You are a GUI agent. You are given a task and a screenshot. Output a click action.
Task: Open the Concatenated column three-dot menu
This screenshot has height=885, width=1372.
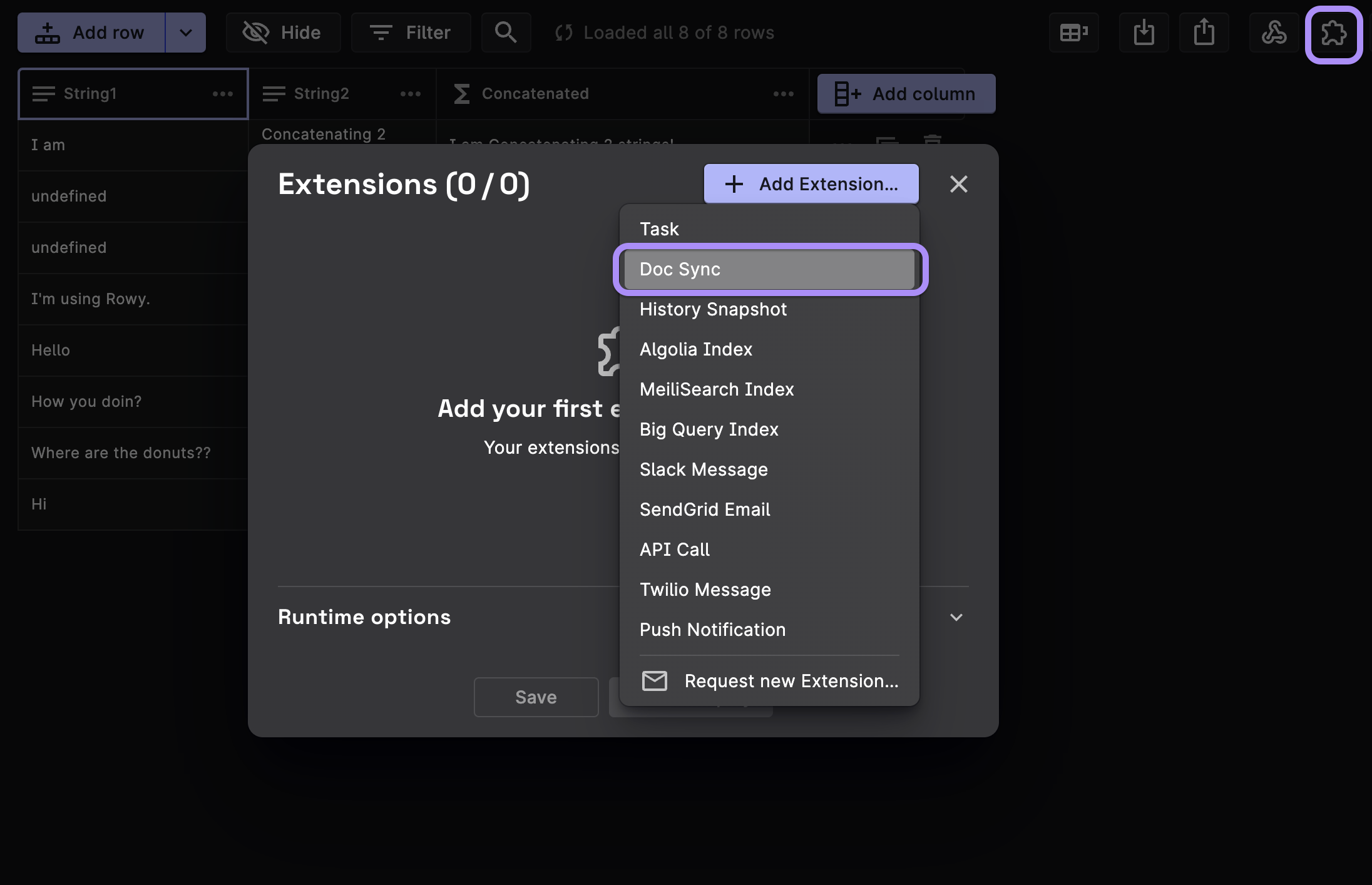coord(783,94)
